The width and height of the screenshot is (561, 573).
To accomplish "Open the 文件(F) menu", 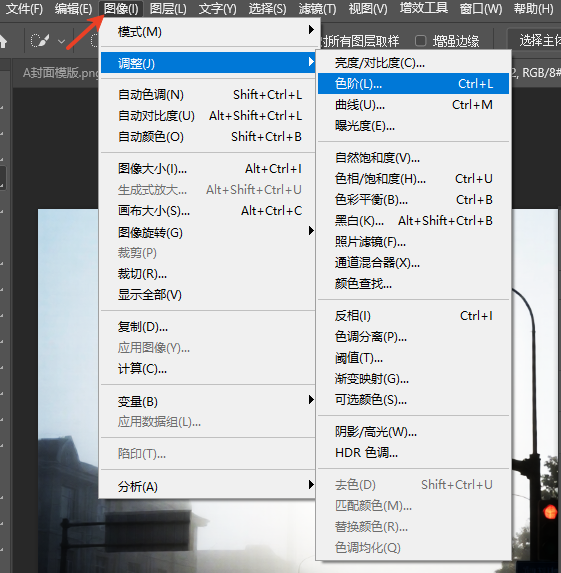I will click(24, 8).
